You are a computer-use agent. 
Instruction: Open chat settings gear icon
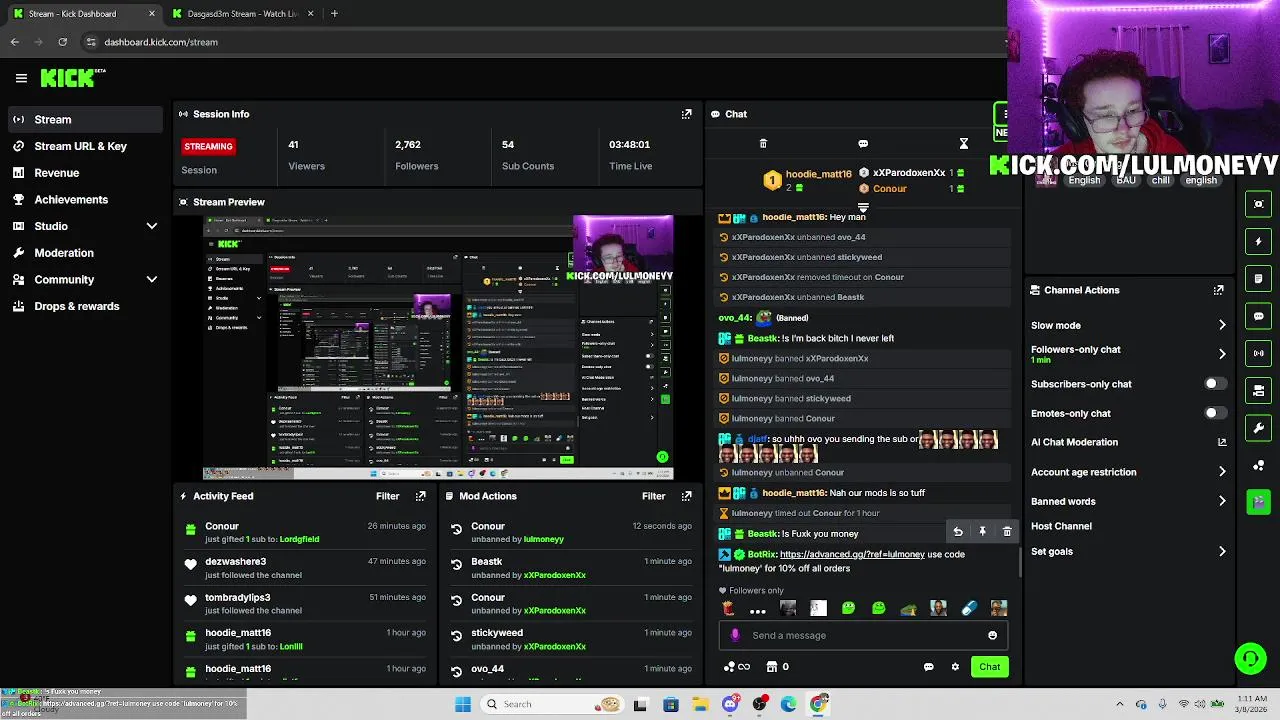(x=955, y=667)
